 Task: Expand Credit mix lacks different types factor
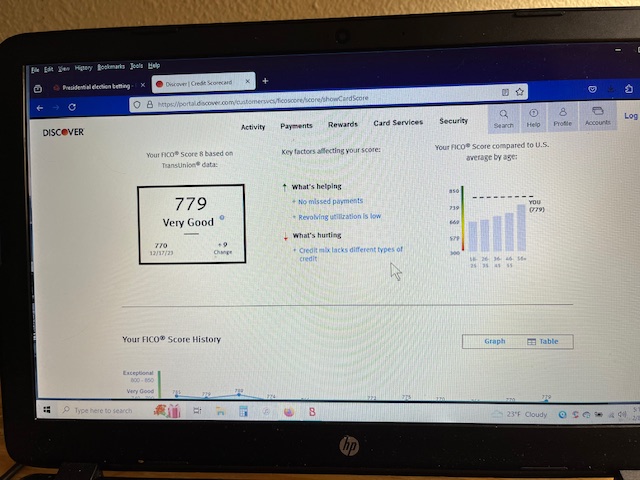click(x=351, y=253)
